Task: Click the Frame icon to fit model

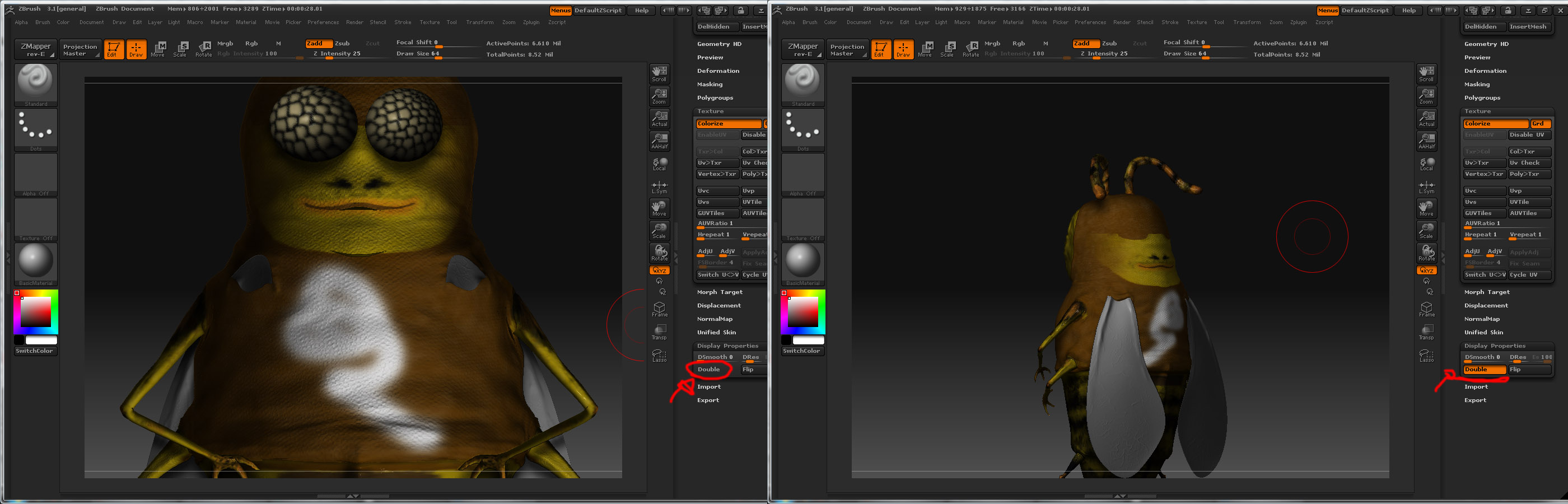Action: click(659, 309)
